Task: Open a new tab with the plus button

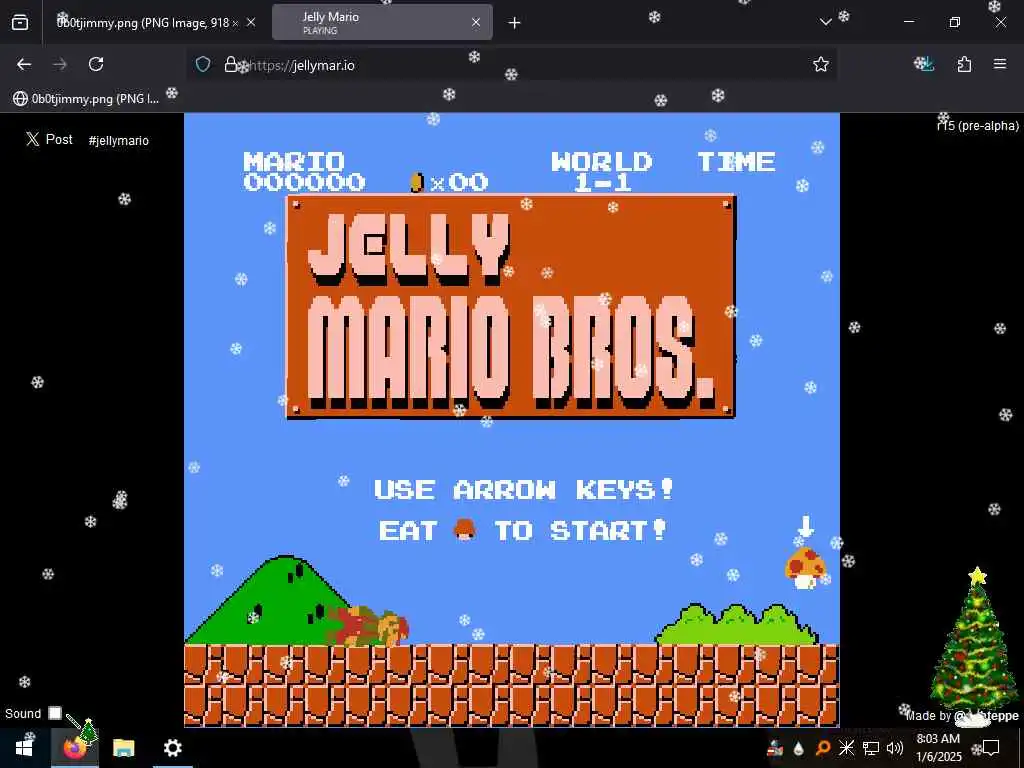Action: (x=515, y=23)
